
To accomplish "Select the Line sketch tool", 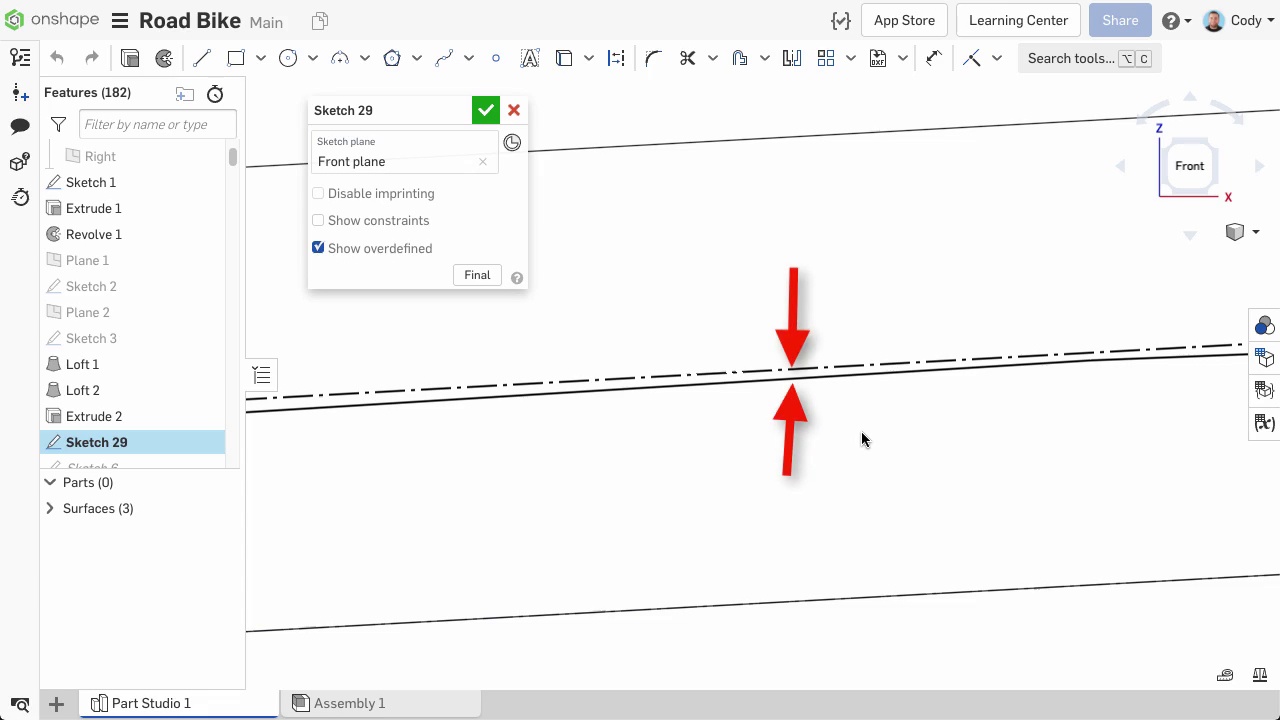I will (x=201, y=59).
